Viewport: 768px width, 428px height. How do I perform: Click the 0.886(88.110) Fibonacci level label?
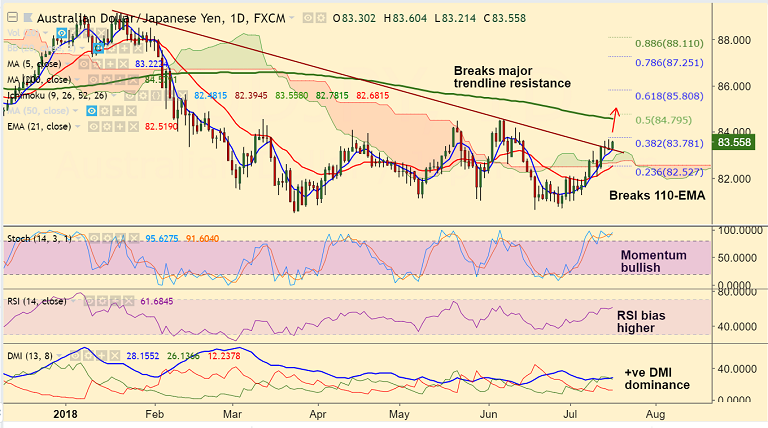[x=669, y=43]
